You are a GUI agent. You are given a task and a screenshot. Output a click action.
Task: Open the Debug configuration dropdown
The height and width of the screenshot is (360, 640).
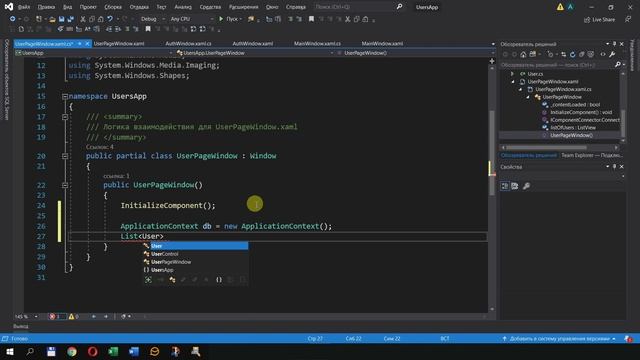coord(152,19)
